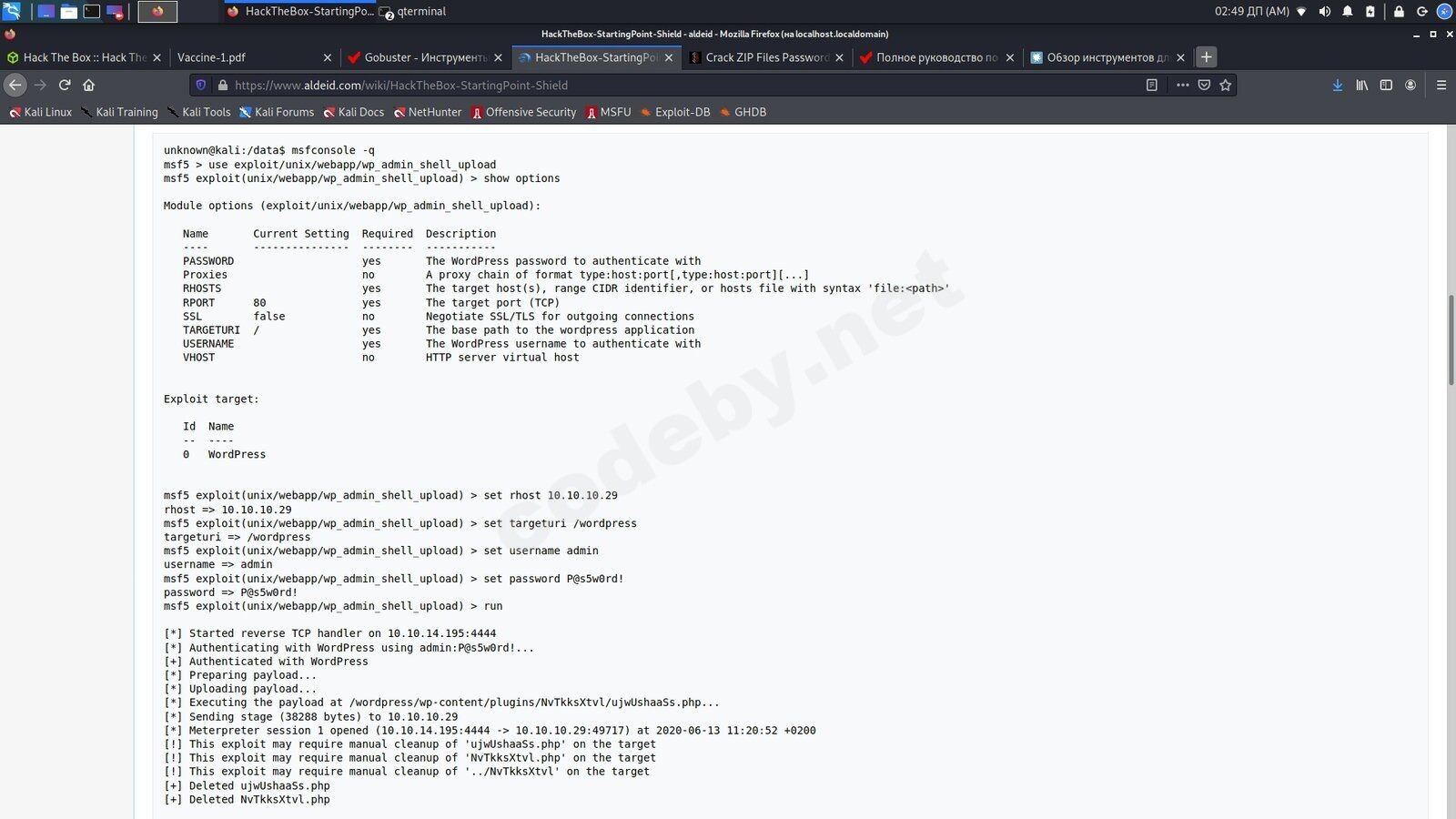Switch to the qterminal taskbar window

tap(413, 12)
